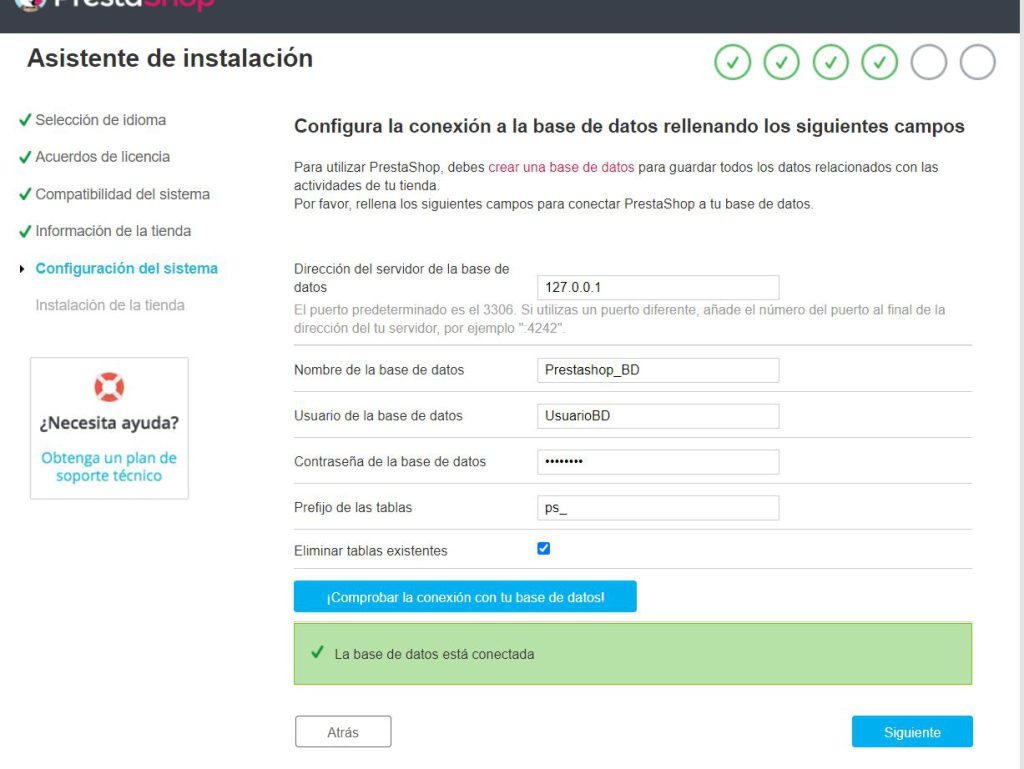Open Información de la tienda step

[113, 231]
